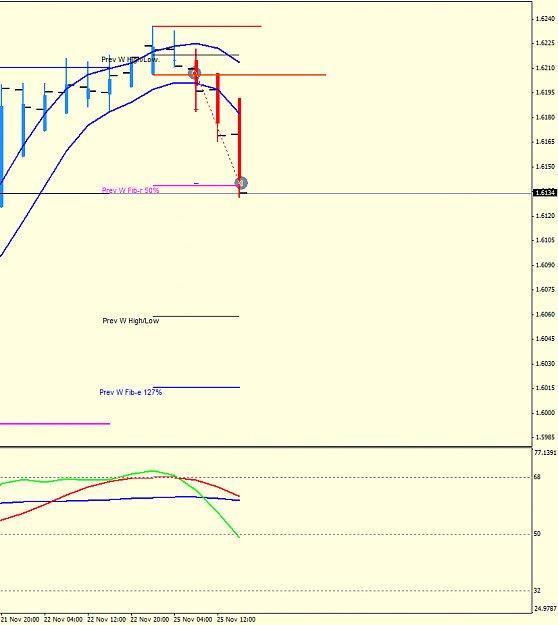
Task: Click the trade entry circle marker near 1.6210
Action: click(195, 73)
